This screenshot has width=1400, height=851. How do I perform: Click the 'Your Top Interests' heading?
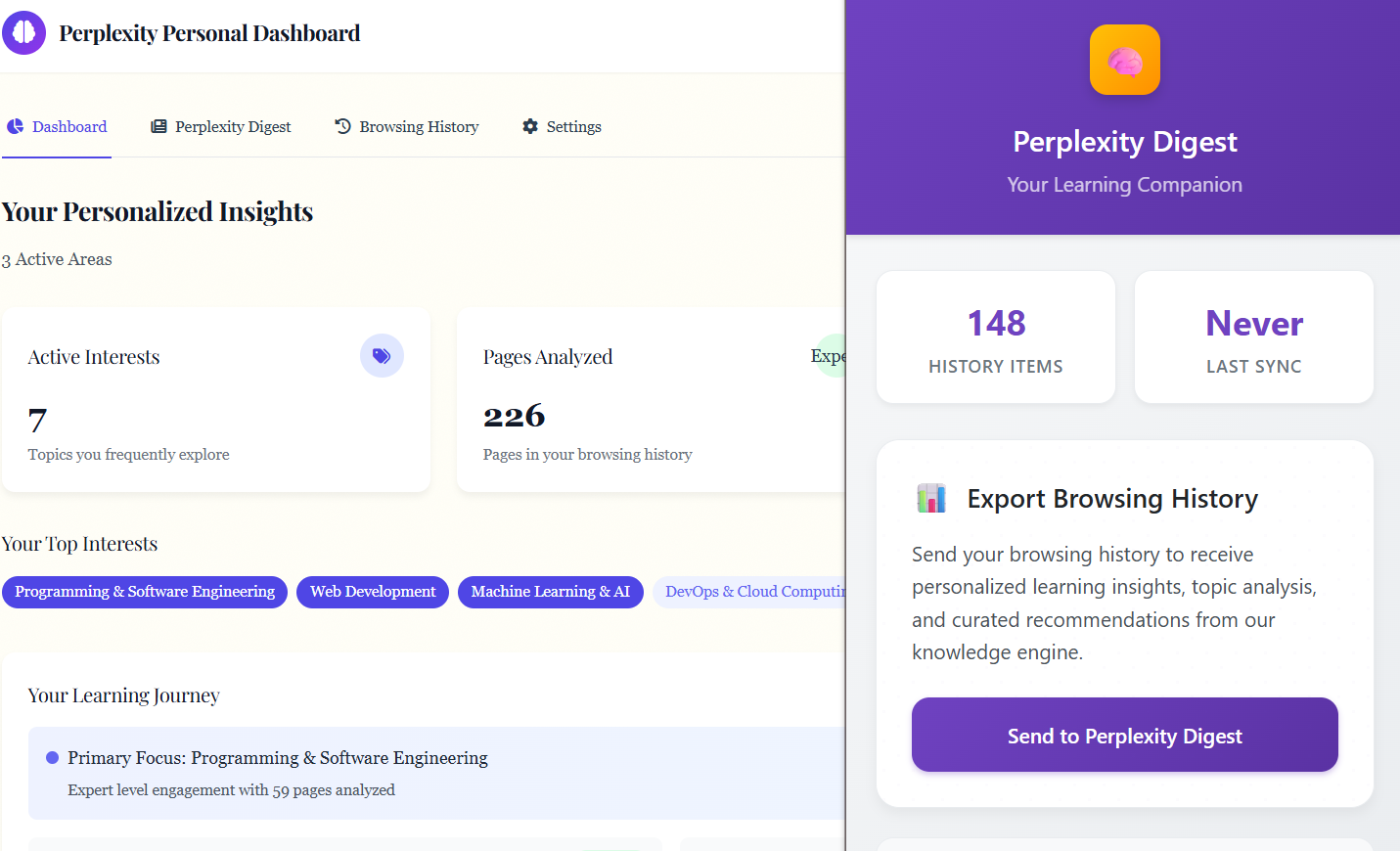79,544
